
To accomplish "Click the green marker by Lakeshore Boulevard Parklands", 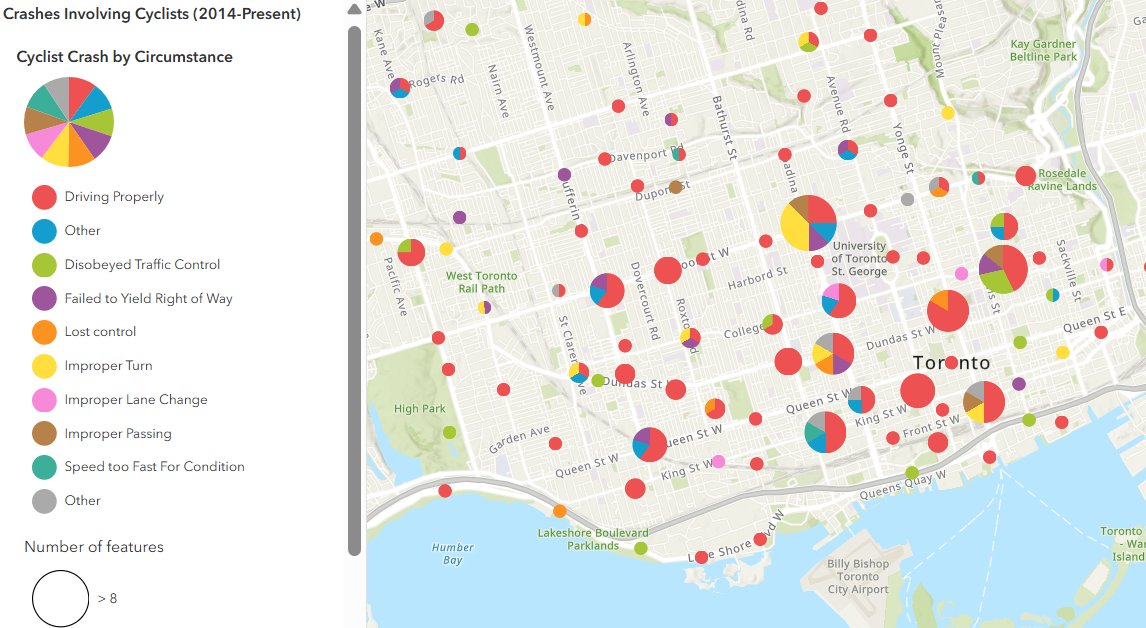I will (x=641, y=548).
